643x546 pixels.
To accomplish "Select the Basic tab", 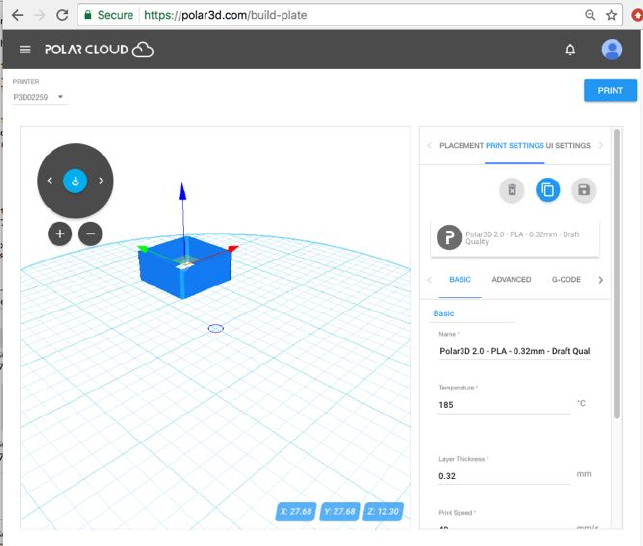I will point(460,280).
